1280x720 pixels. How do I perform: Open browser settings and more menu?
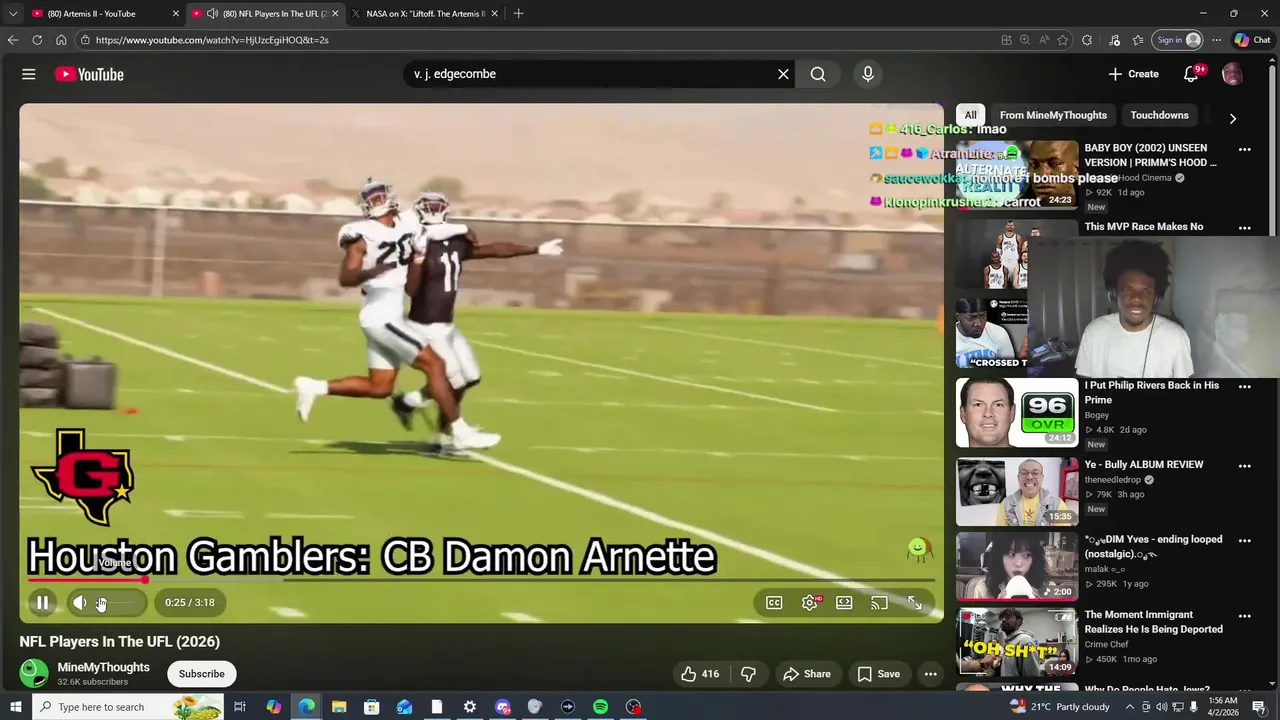click(1216, 40)
